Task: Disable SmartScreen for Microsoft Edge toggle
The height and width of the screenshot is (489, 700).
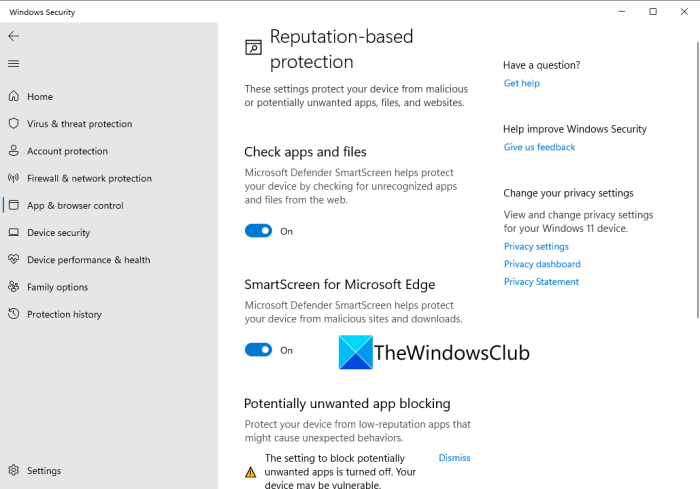Action: point(258,350)
